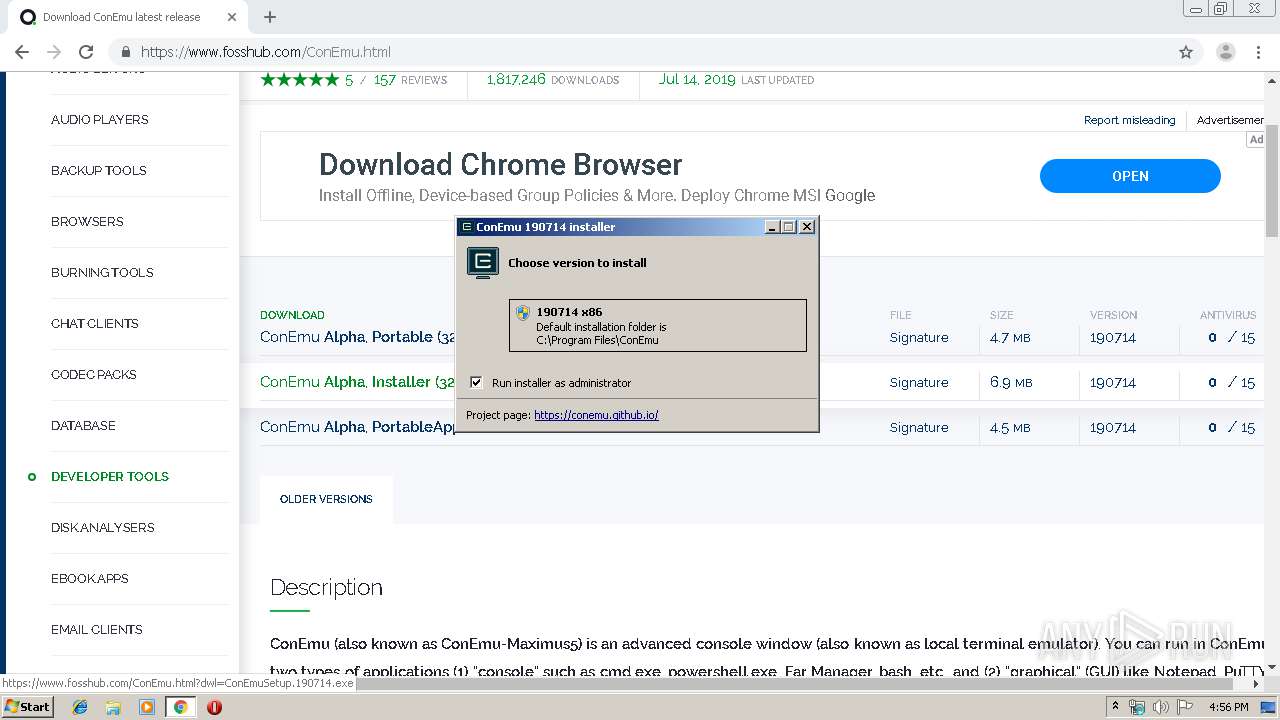Select the Browsers category
Image resolution: width=1280 pixels, height=720 pixels.
point(87,221)
